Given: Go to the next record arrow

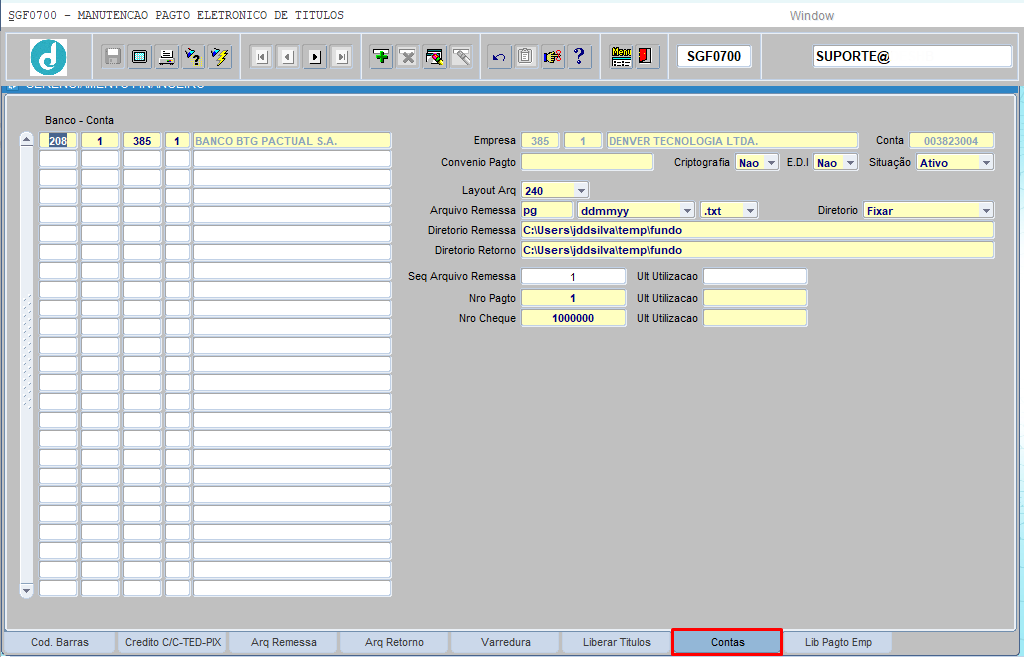Looking at the screenshot, I should [315, 57].
